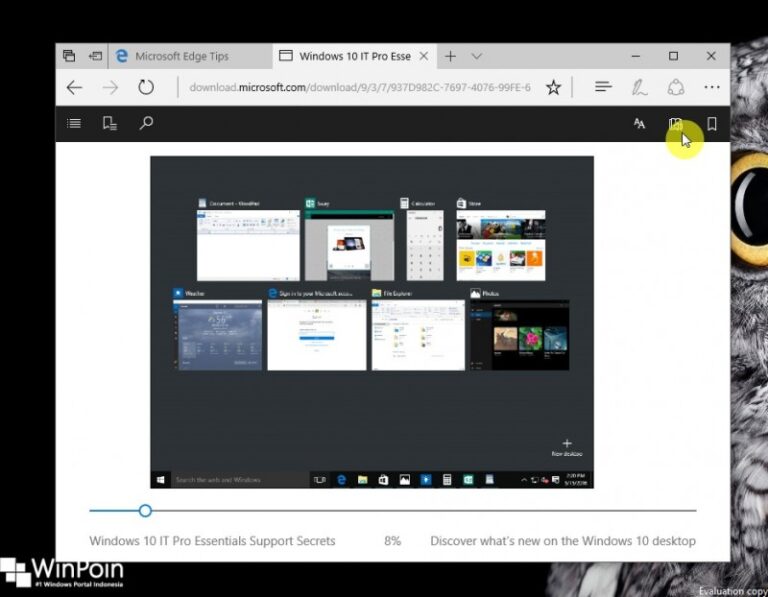Click the Share icon in Edge toolbar
The image size is (768, 597).
676,87
